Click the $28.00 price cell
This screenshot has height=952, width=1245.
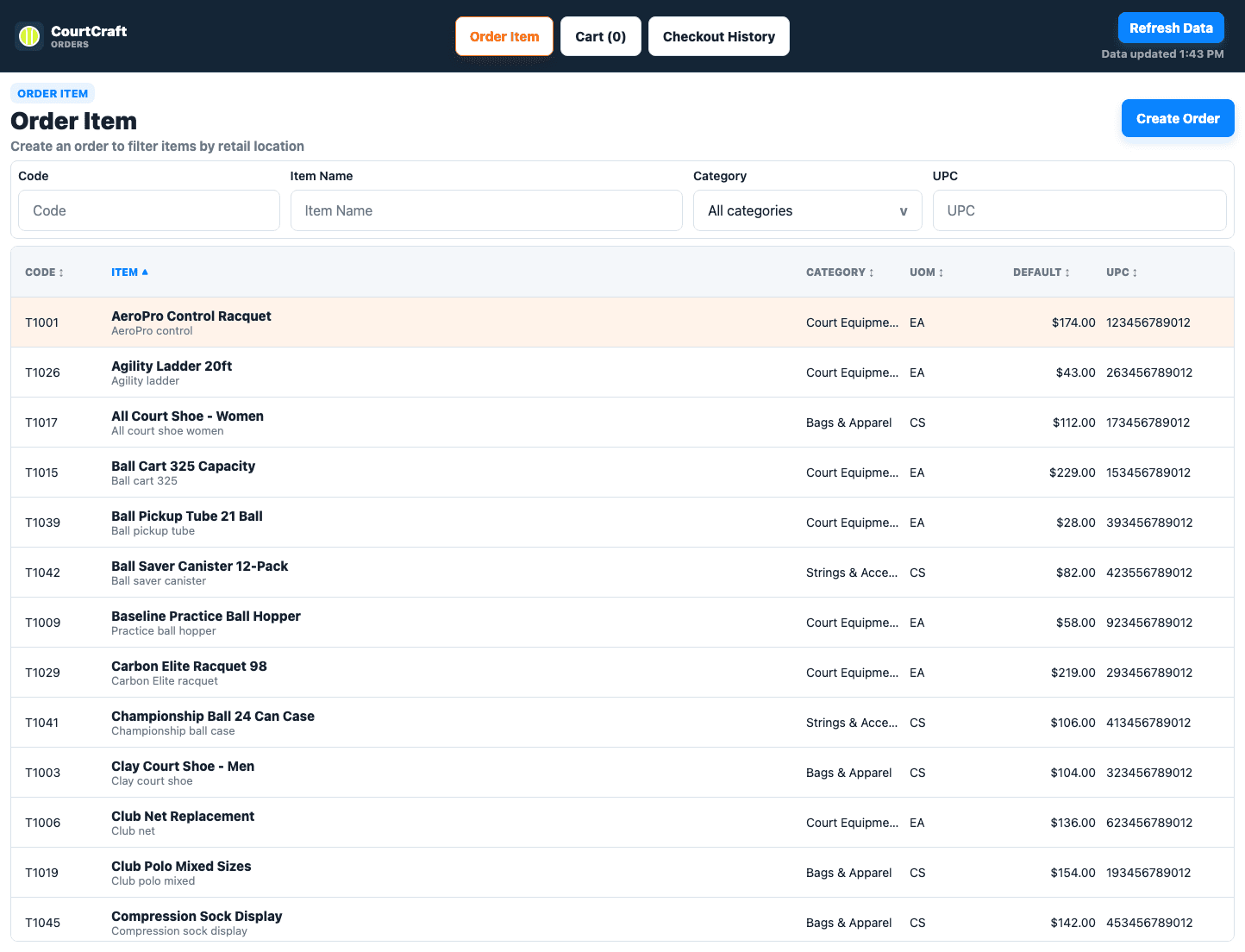click(1075, 523)
